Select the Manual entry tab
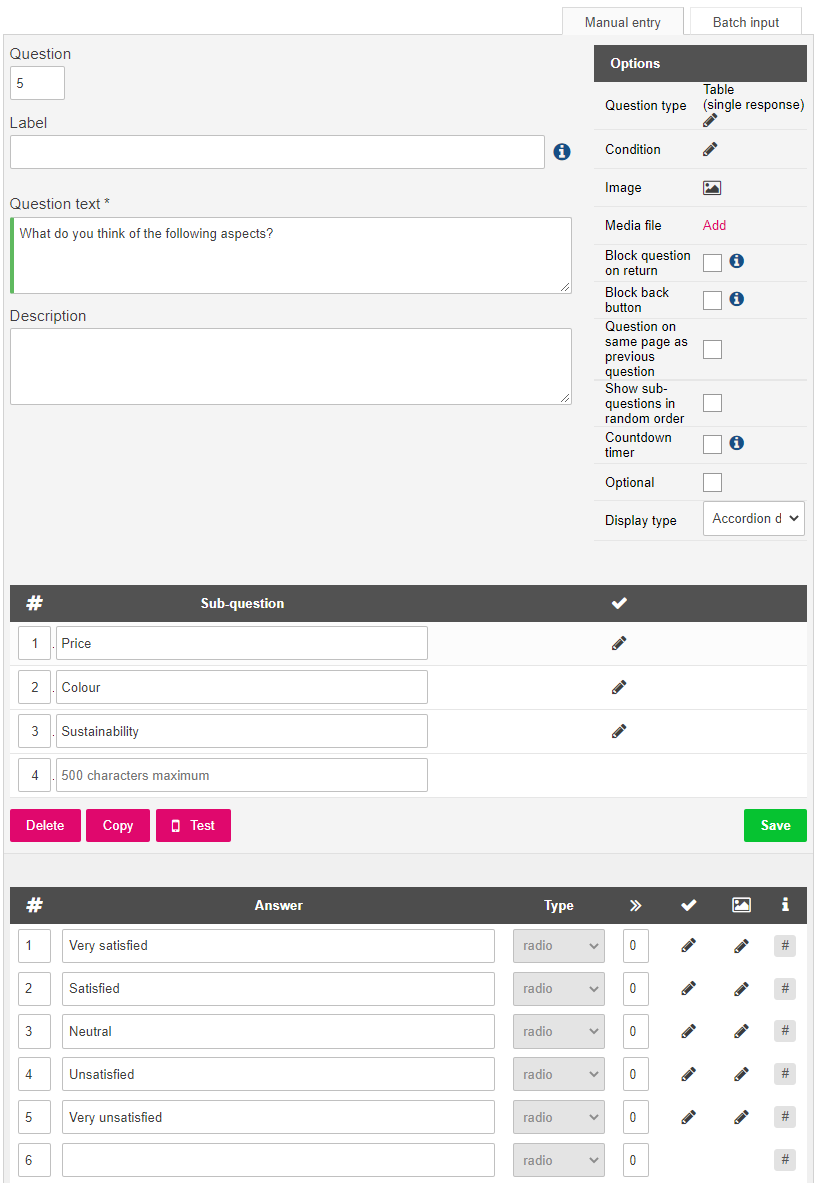Screen dimensions: 821x1183 point(623,22)
